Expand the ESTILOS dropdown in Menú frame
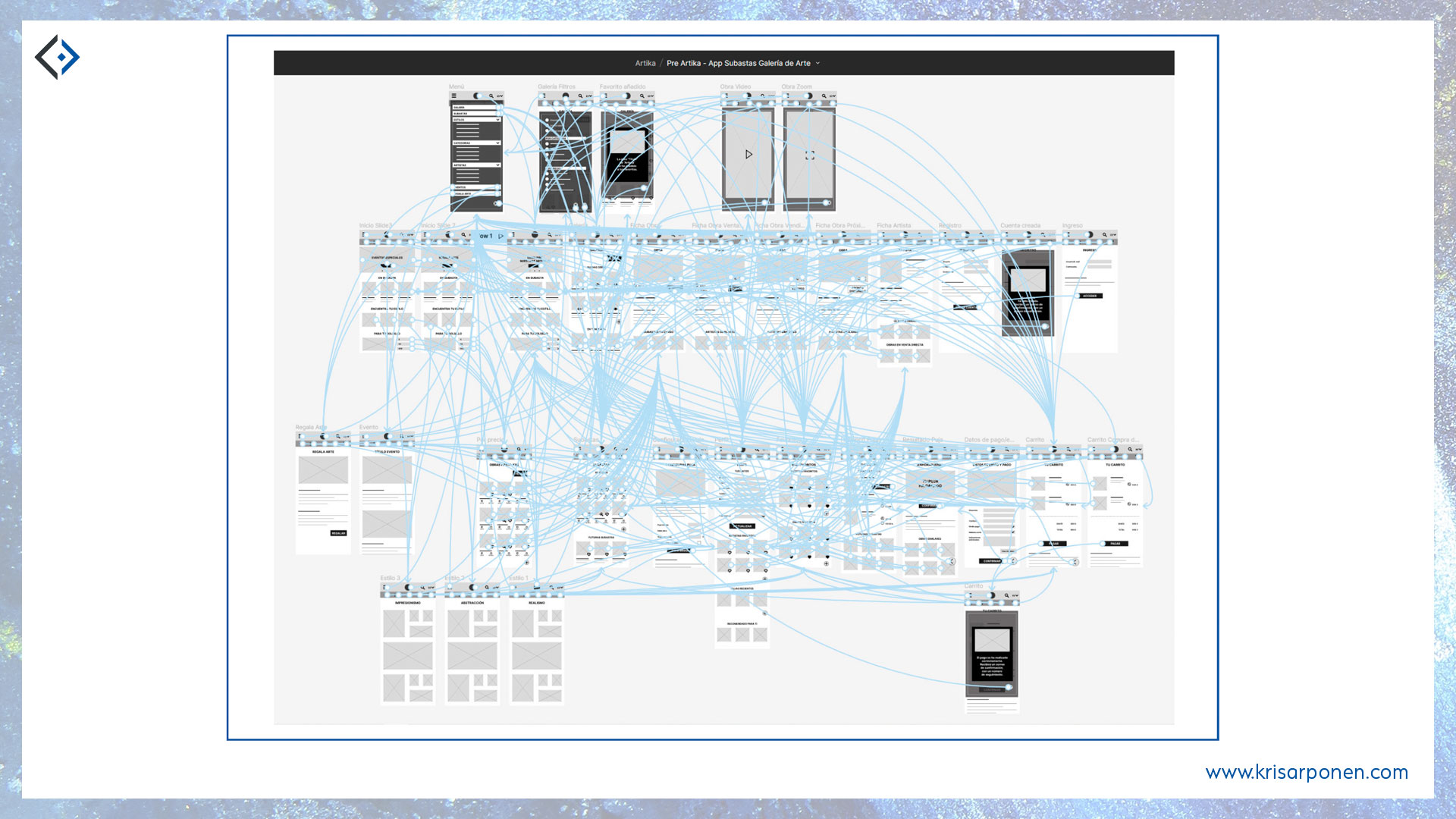Image resolution: width=1456 pixels, height=819 pixels. coord(497,120)
